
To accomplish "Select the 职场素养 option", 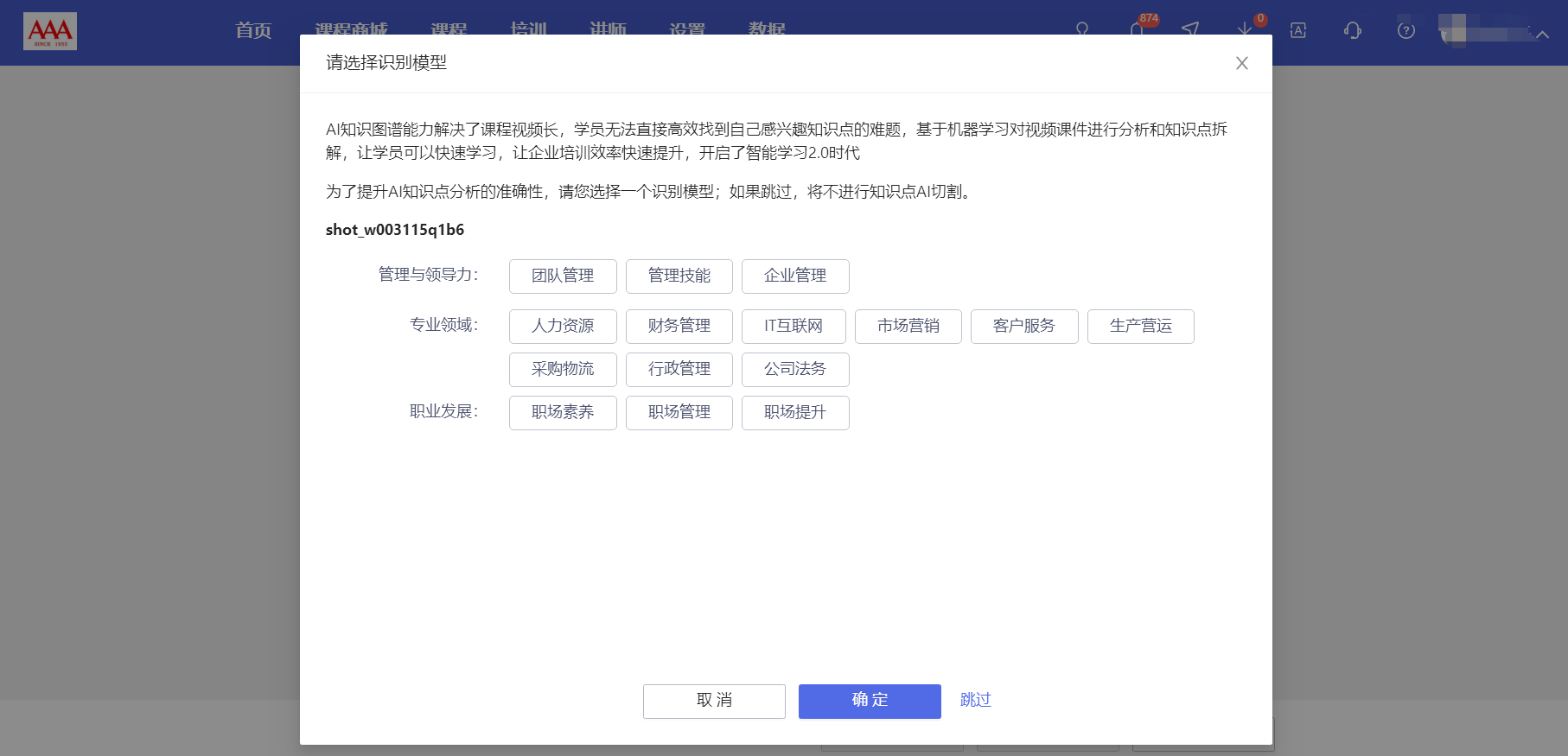I will [x=563, y=413].
